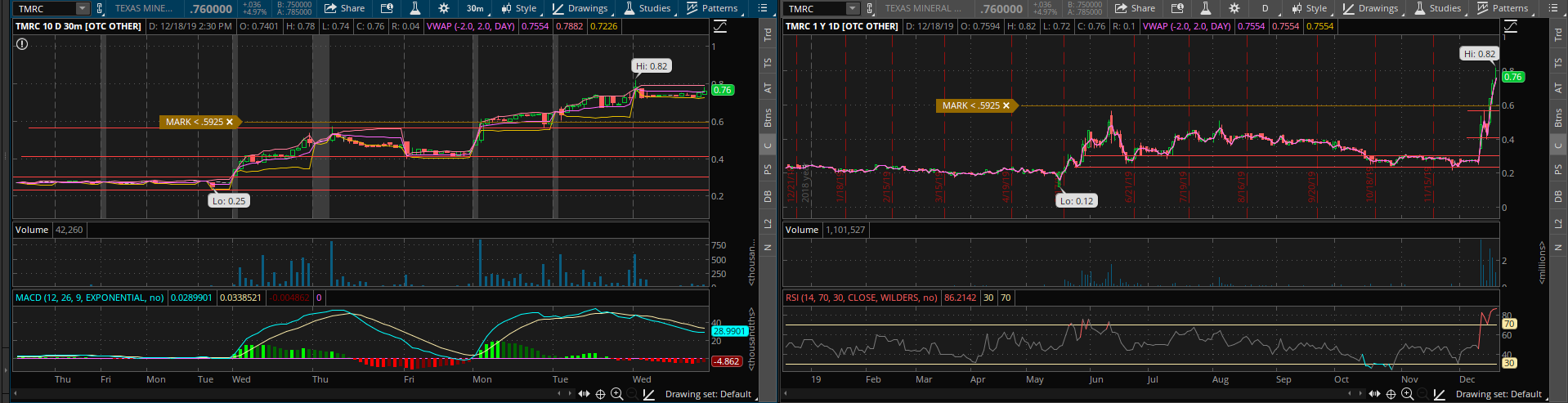Remove the MARK < .5925 alert on the right chart
This screenshot has height=403, width=1568.
tap(1006, 105)
